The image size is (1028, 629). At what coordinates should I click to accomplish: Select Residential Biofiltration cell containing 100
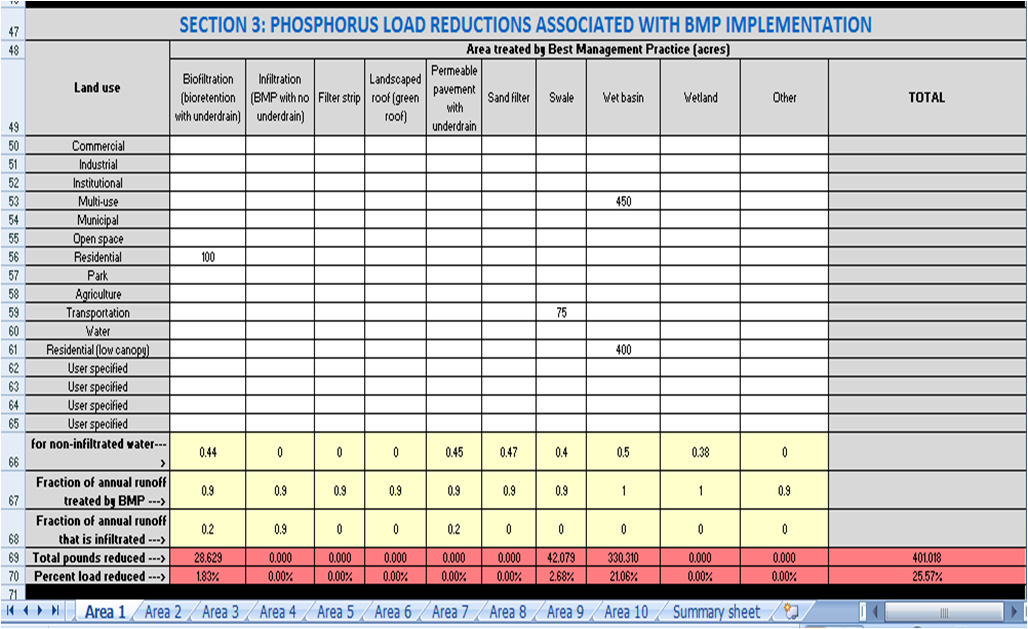(207, 257)
